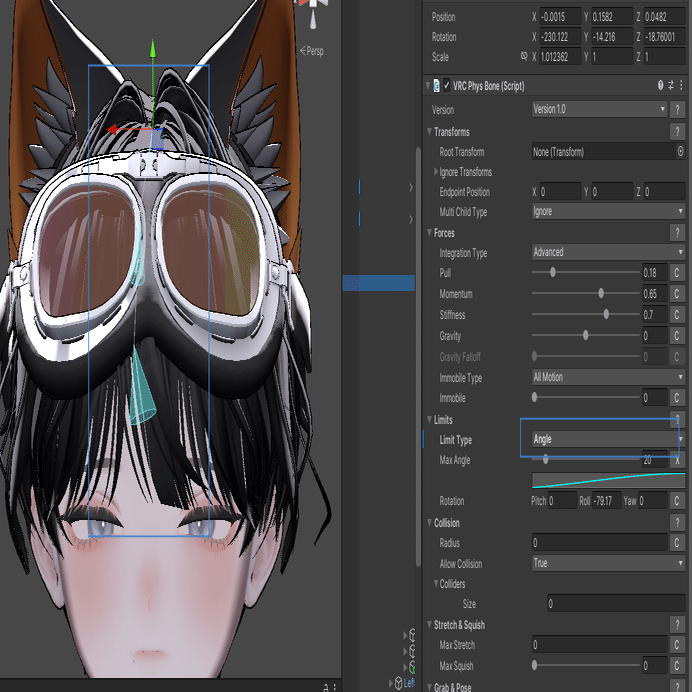Viewport: 692px width, 692px height.
Task: Click the collision Radius input field
Action: [599, 542]
